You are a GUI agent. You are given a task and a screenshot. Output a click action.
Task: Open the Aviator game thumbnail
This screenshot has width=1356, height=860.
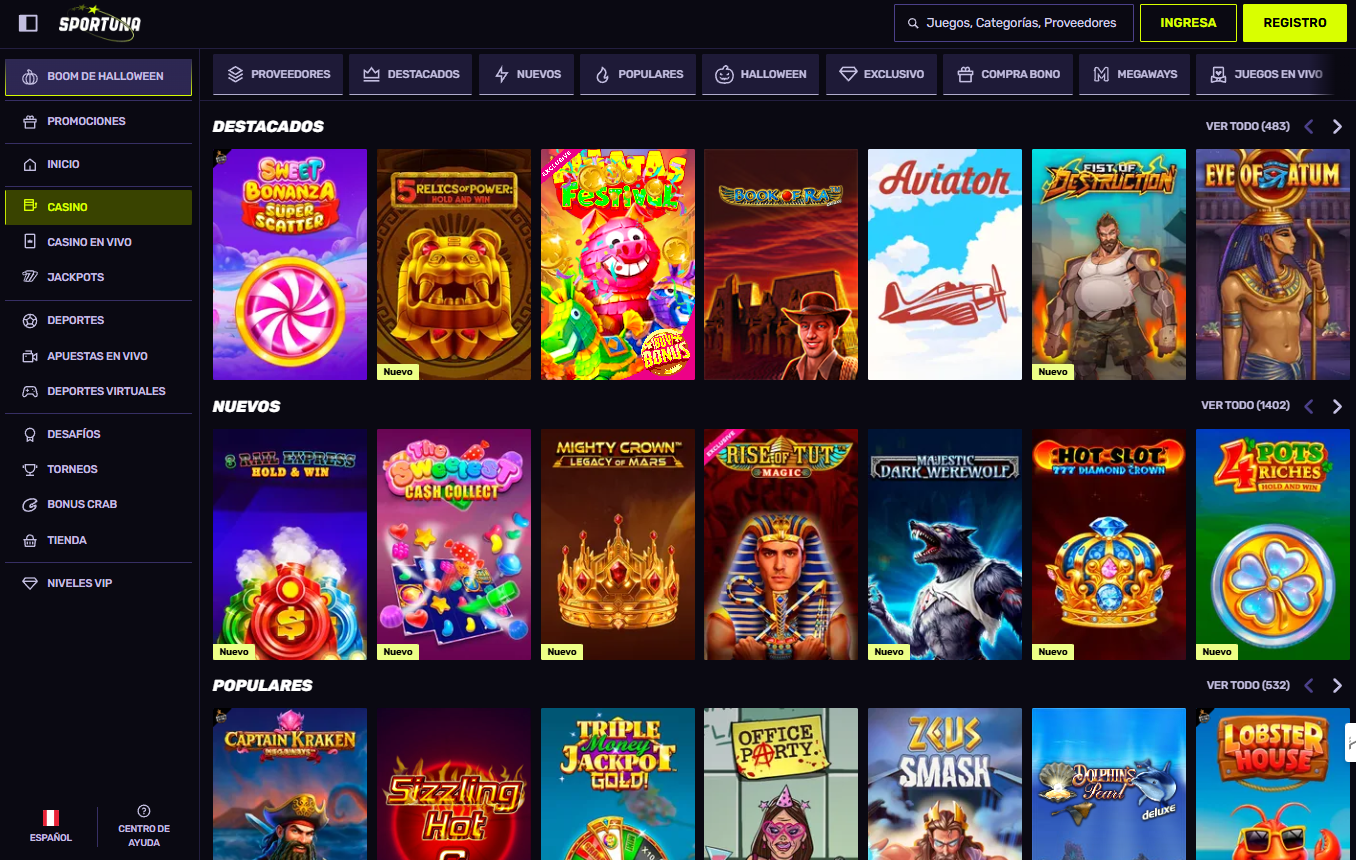(945, 265)
